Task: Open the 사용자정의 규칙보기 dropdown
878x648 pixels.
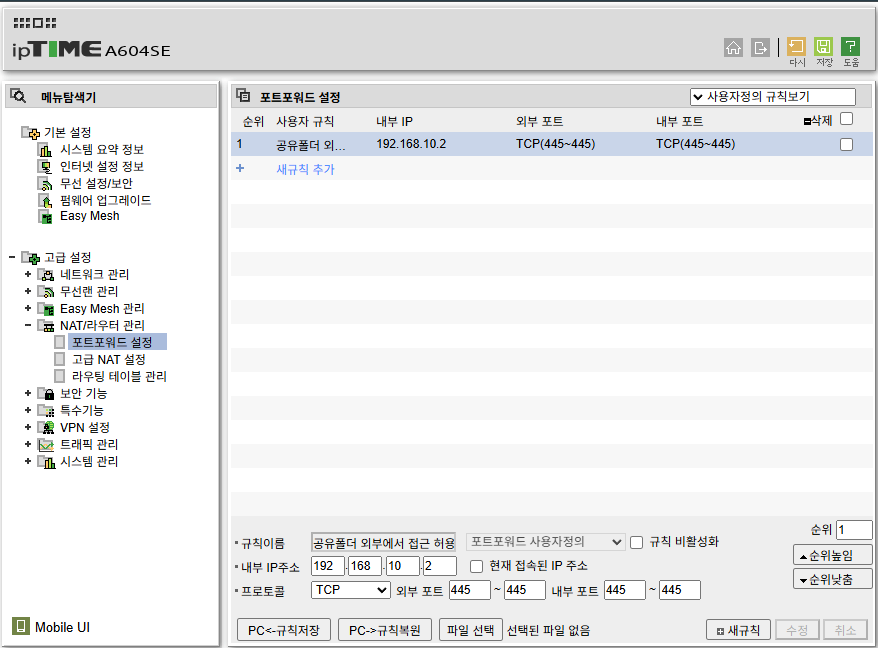Action: pos(773,96)
